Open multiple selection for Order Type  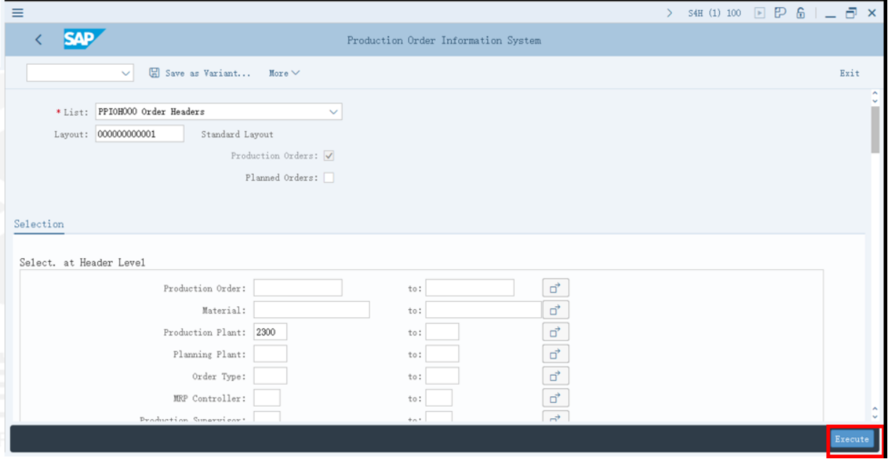(x=556, y=376)
